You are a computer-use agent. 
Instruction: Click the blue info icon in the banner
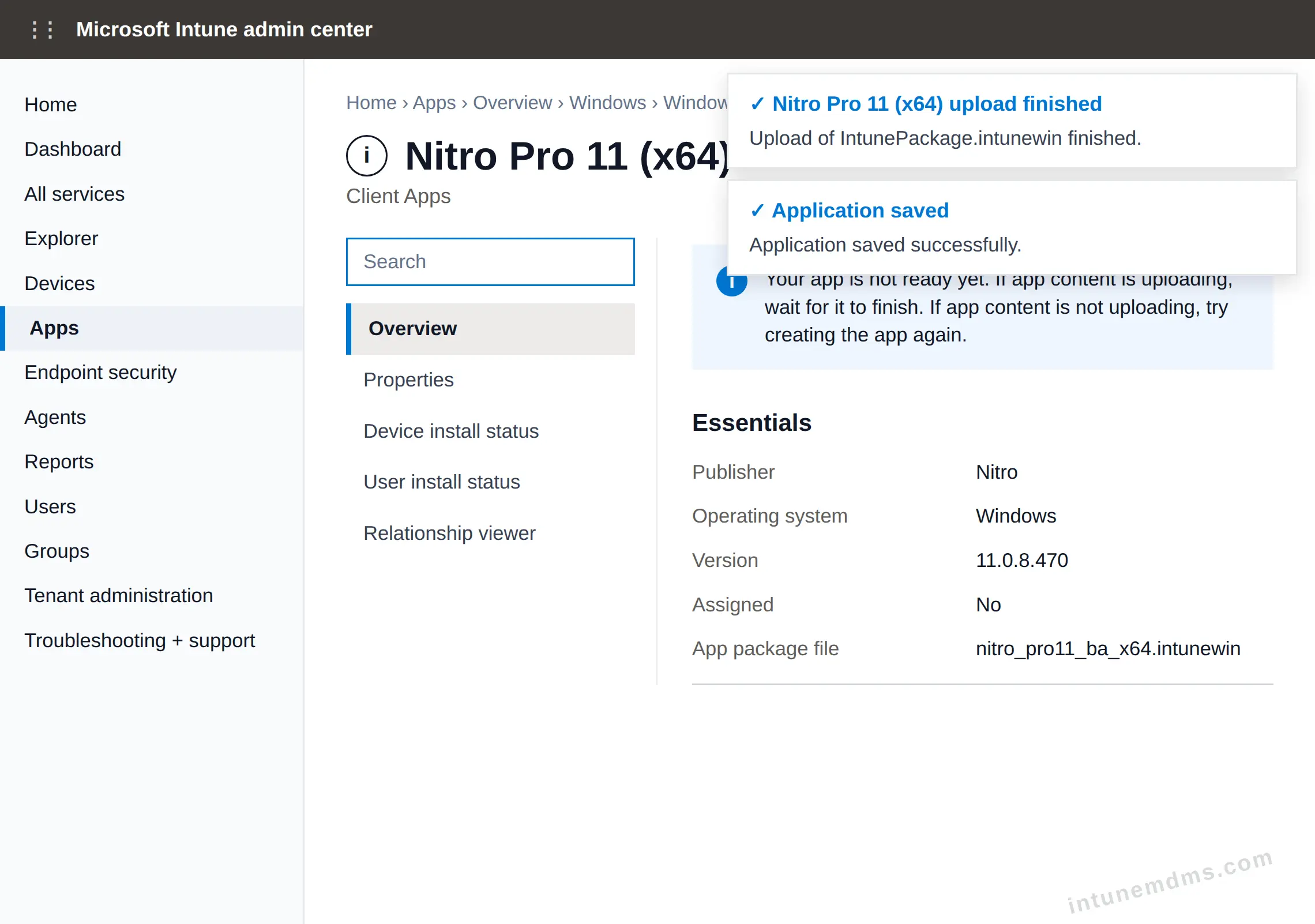[731, 282]
